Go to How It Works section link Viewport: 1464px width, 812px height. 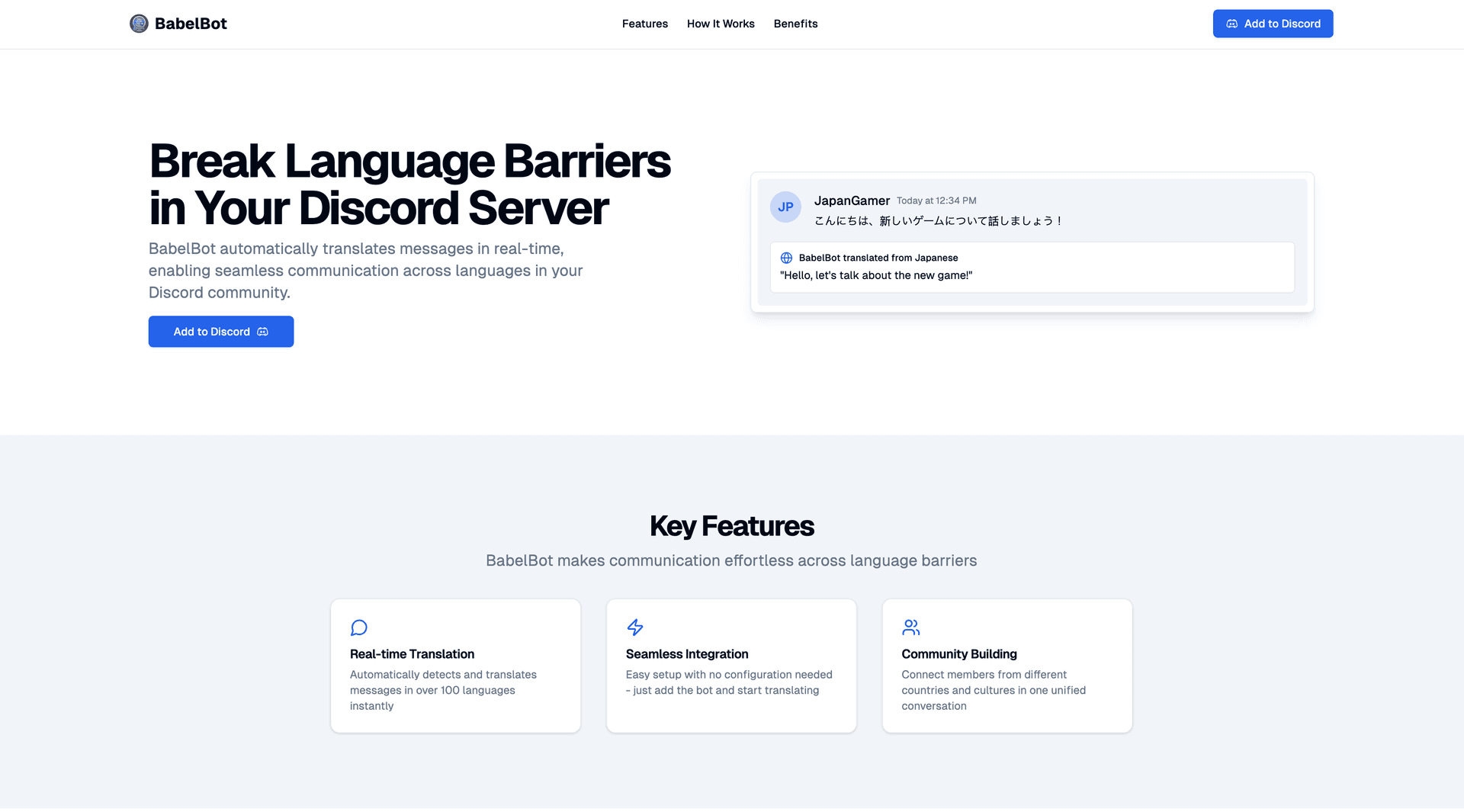click(721, 24)
